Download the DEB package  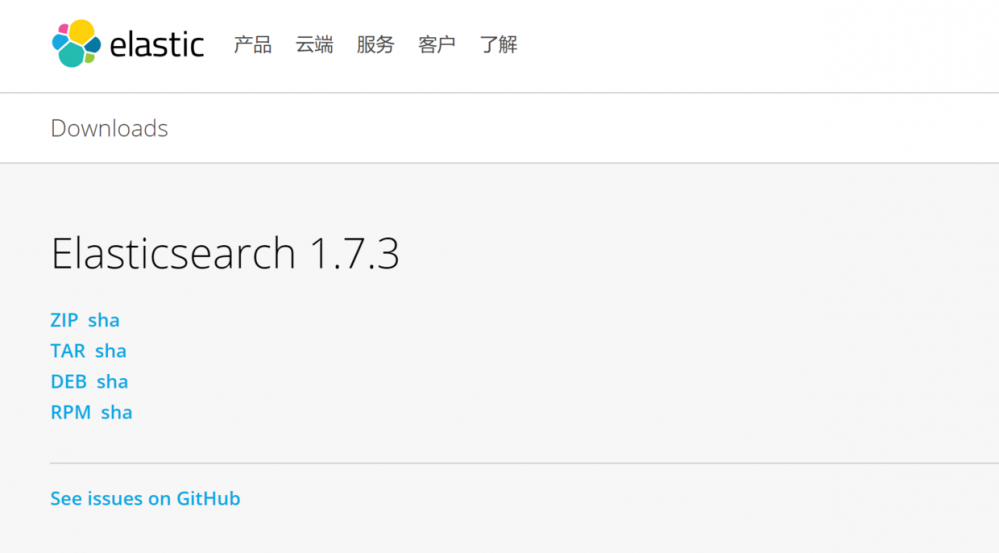point(69,382)
